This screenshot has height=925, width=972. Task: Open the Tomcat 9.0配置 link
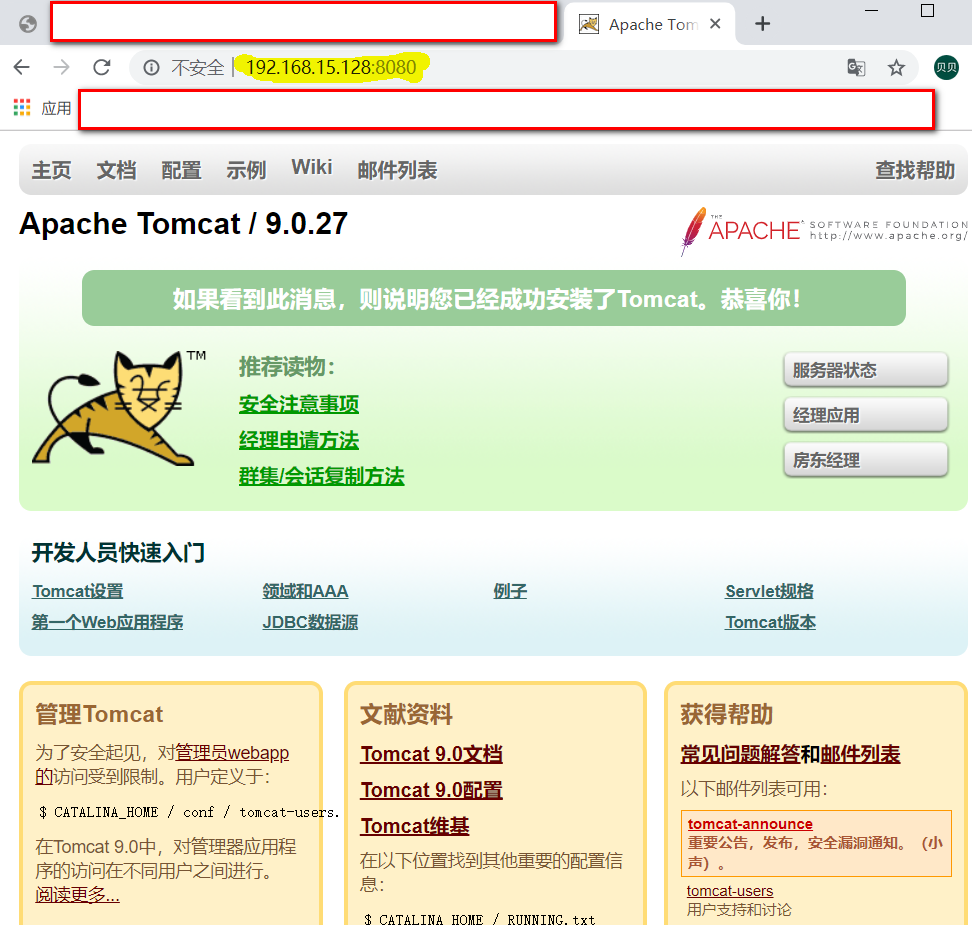point(431,790)
